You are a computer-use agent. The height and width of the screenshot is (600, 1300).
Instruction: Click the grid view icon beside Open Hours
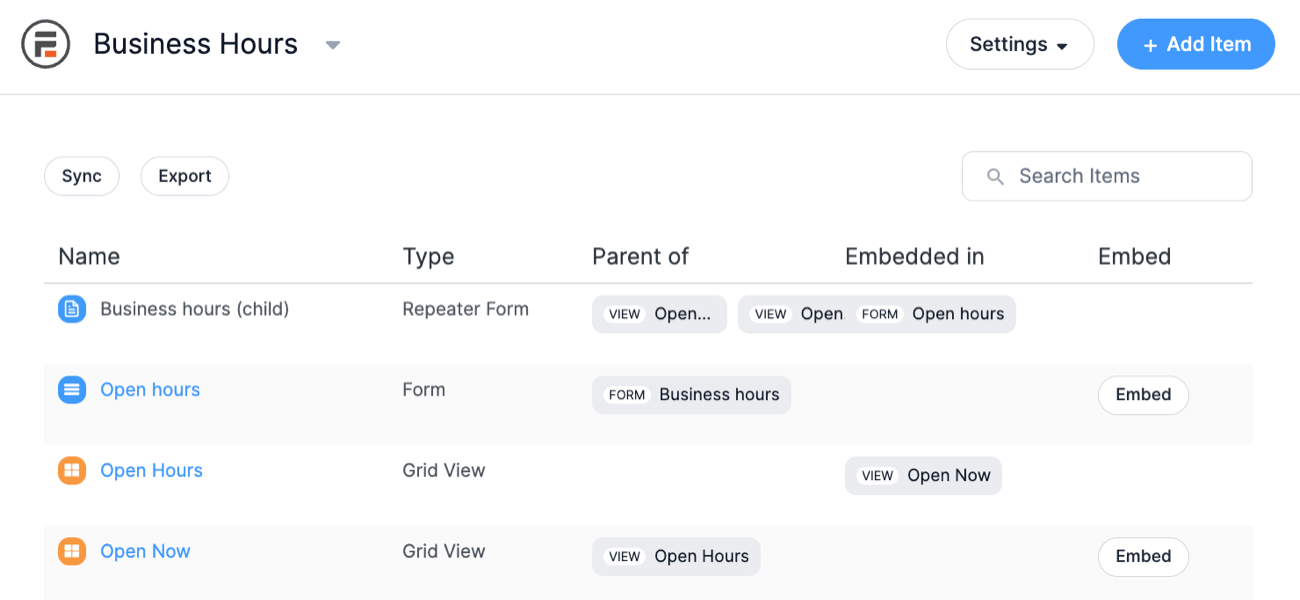click(x=72, y=470)
